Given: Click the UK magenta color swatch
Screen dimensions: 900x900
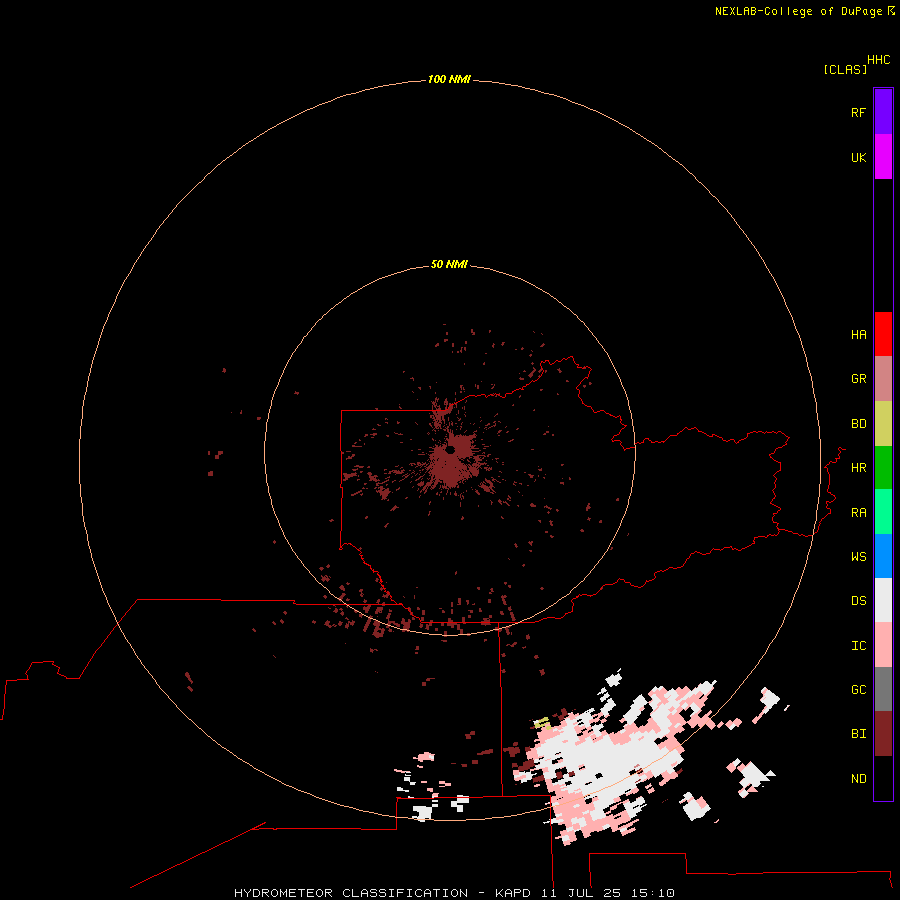Looking at the screenshot, I should (883, 157).
